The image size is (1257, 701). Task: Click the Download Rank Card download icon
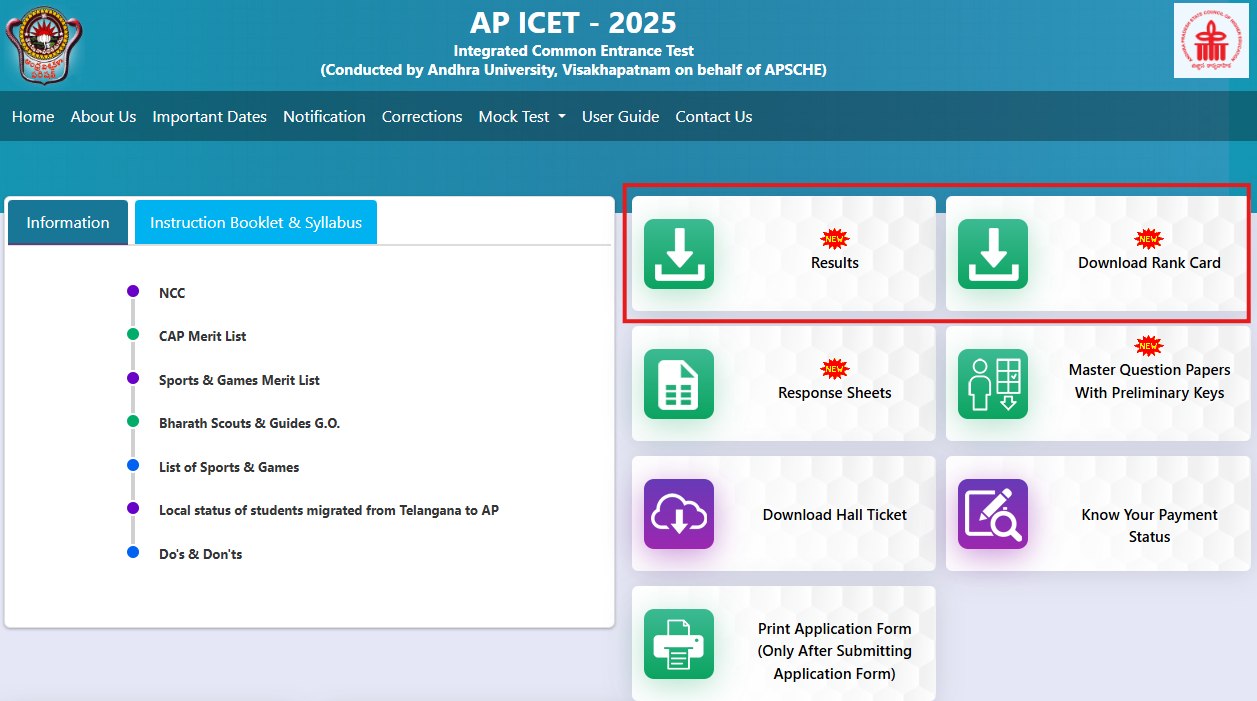click(992, 254)
